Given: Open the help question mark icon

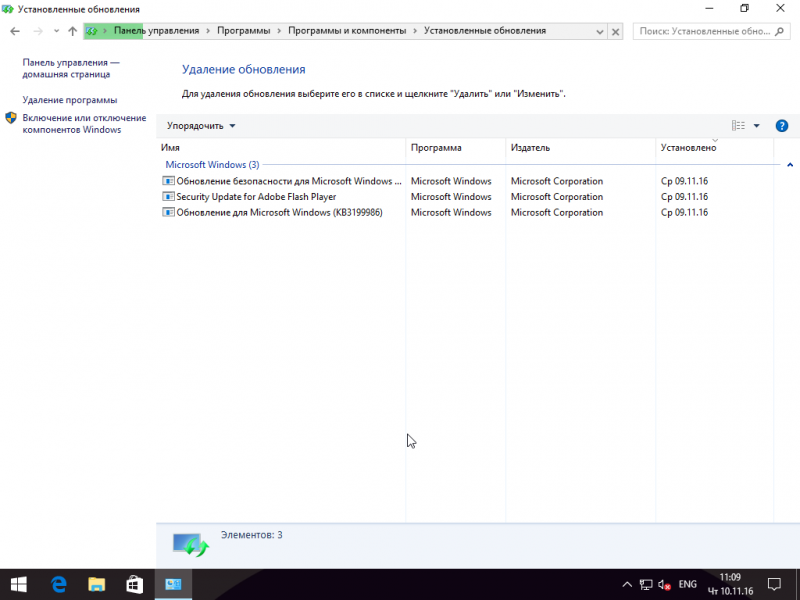Looking at the screenshot, I should (782, 126).
